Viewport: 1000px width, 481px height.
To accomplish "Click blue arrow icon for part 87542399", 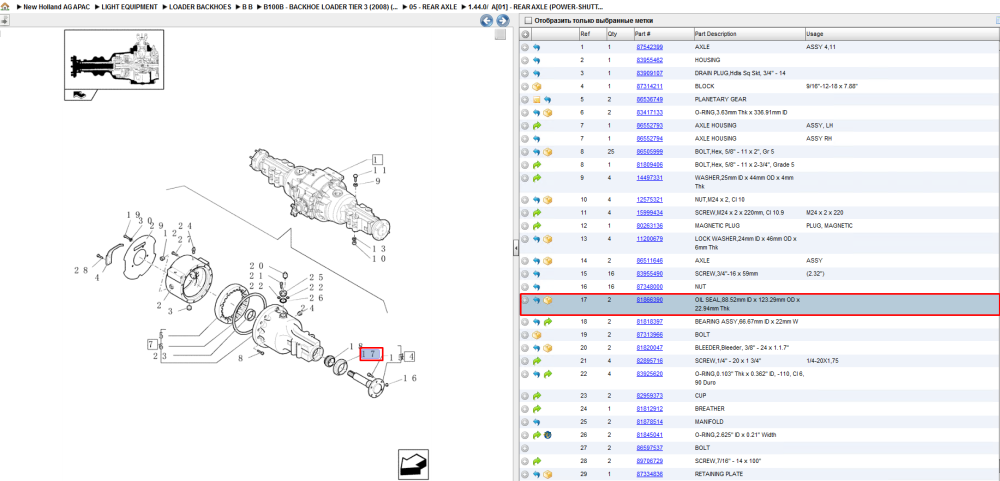I will (536, 47).
